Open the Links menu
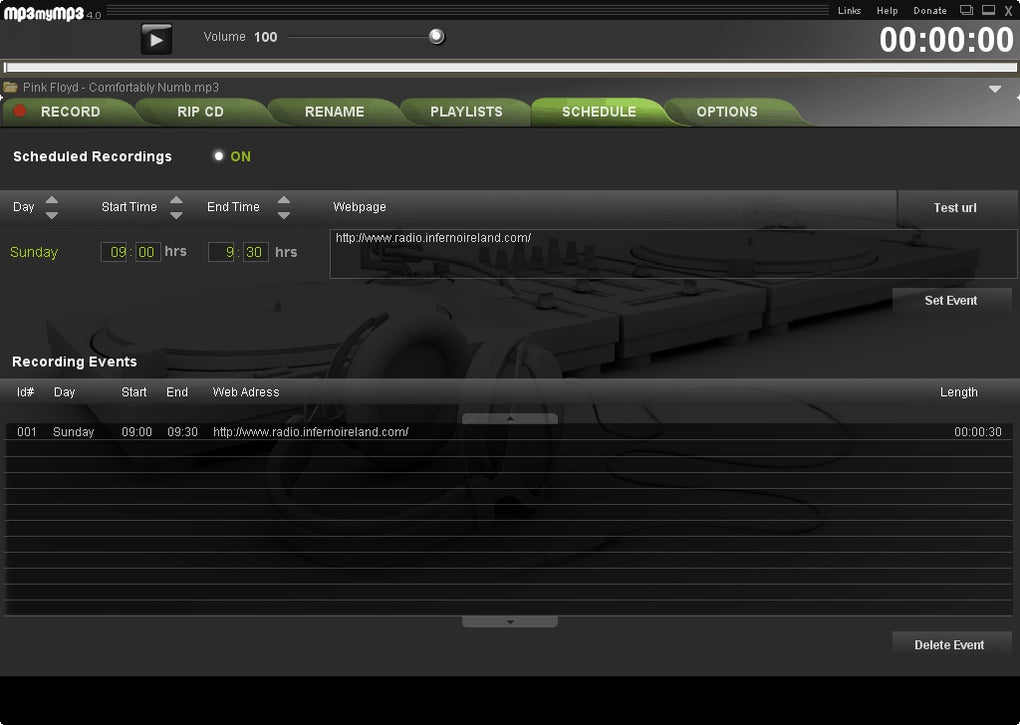 849,10
